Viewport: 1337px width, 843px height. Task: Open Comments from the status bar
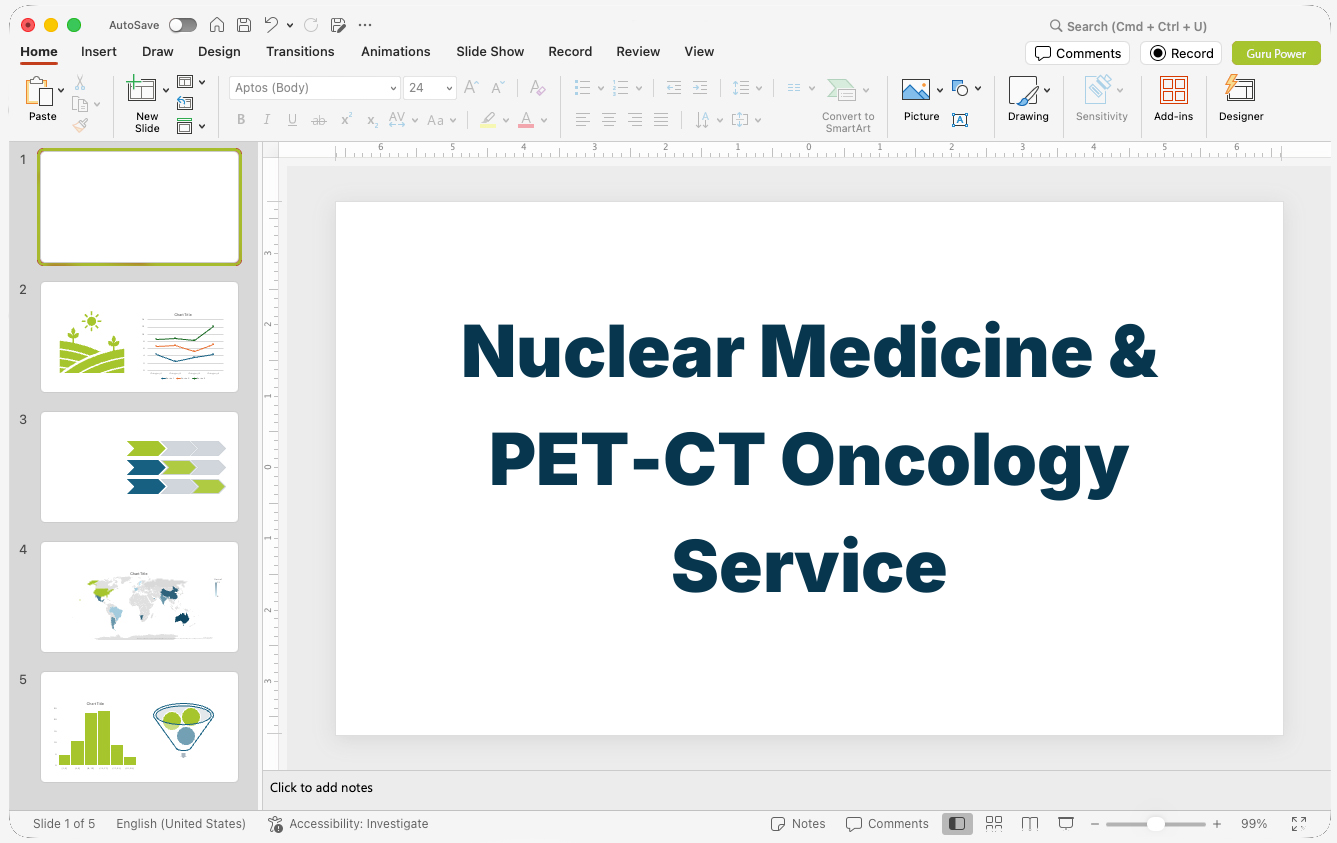[887, 824]
